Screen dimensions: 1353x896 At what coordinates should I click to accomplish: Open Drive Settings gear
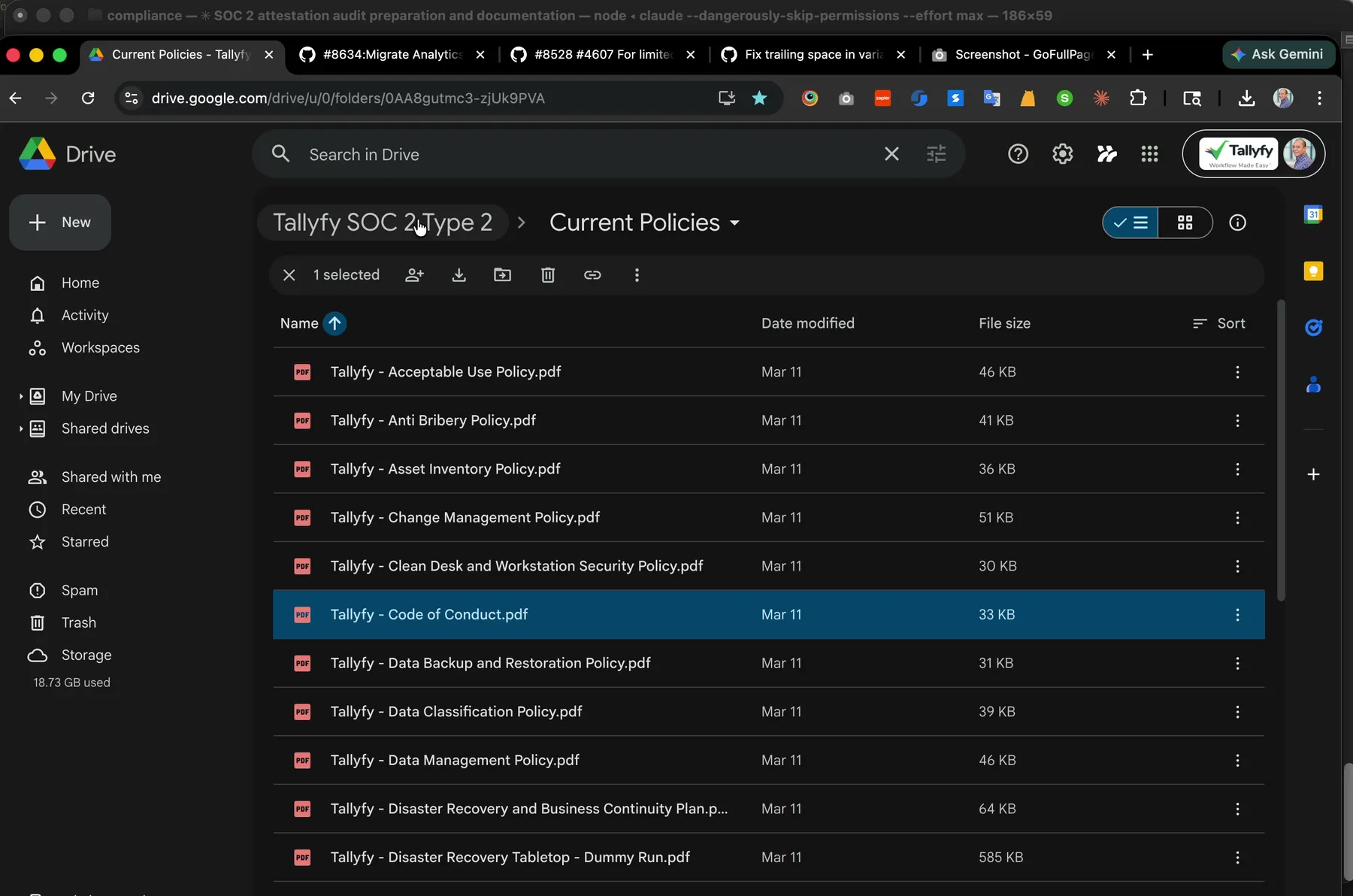[x=1062, y=154]
